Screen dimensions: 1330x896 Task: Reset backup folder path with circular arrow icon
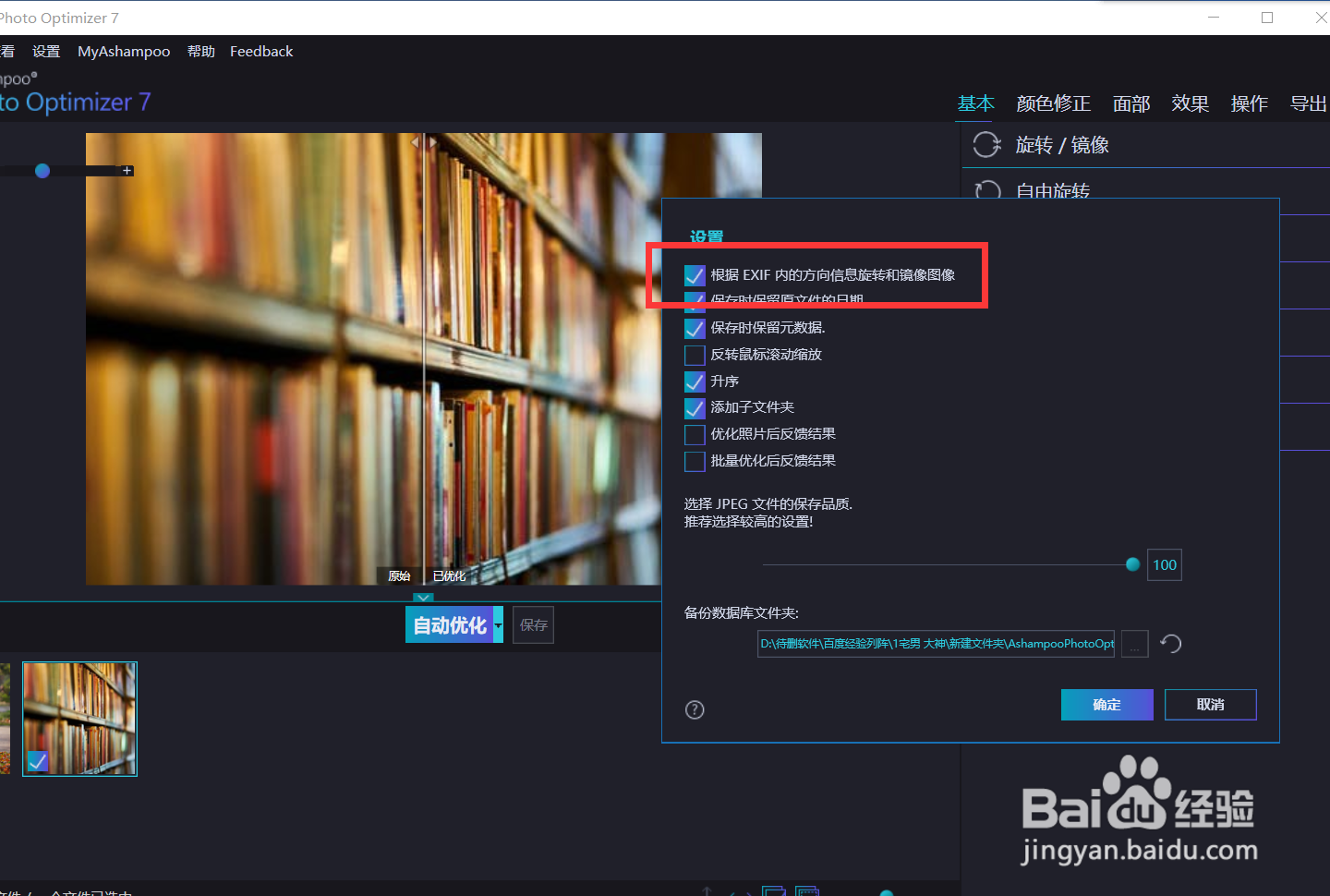pyautogui.click(x=1170, y=643)
